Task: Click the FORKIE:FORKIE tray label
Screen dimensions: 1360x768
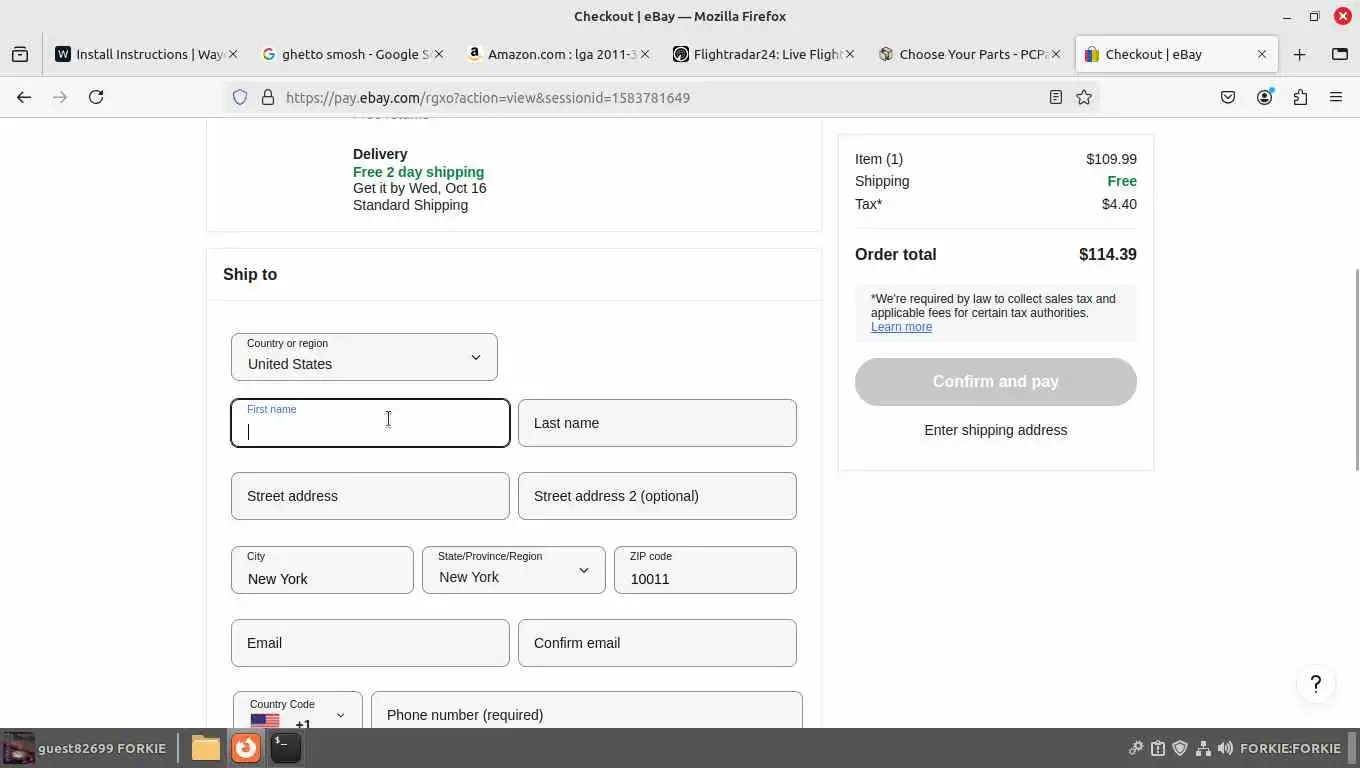Action: (1290, 748)
